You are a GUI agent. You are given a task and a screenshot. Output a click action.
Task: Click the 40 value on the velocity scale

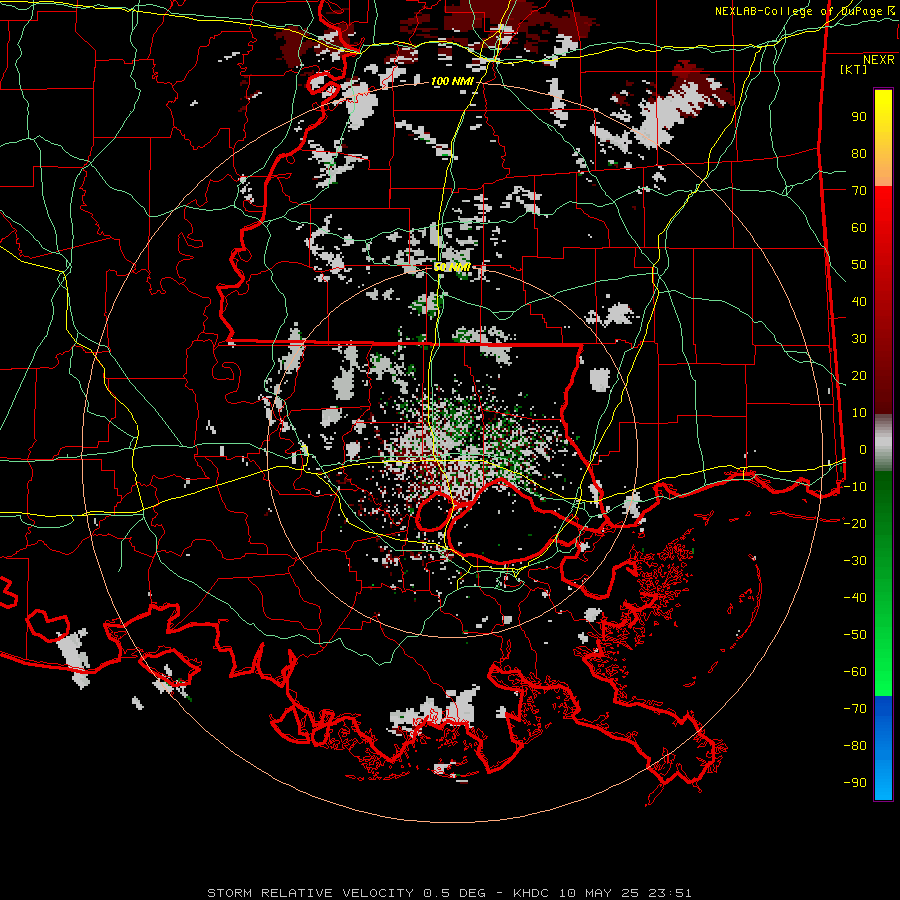coord(859,302)
